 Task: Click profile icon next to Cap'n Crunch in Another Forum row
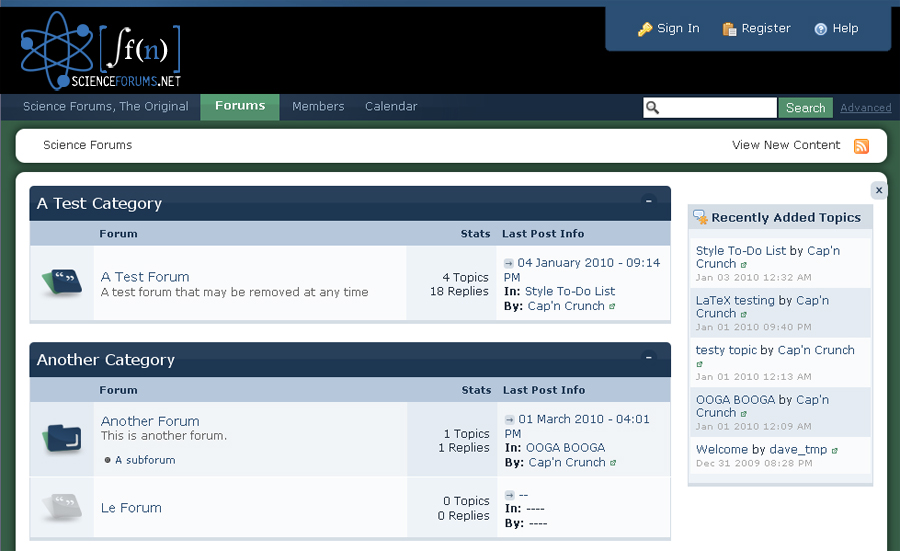point(612,463)
